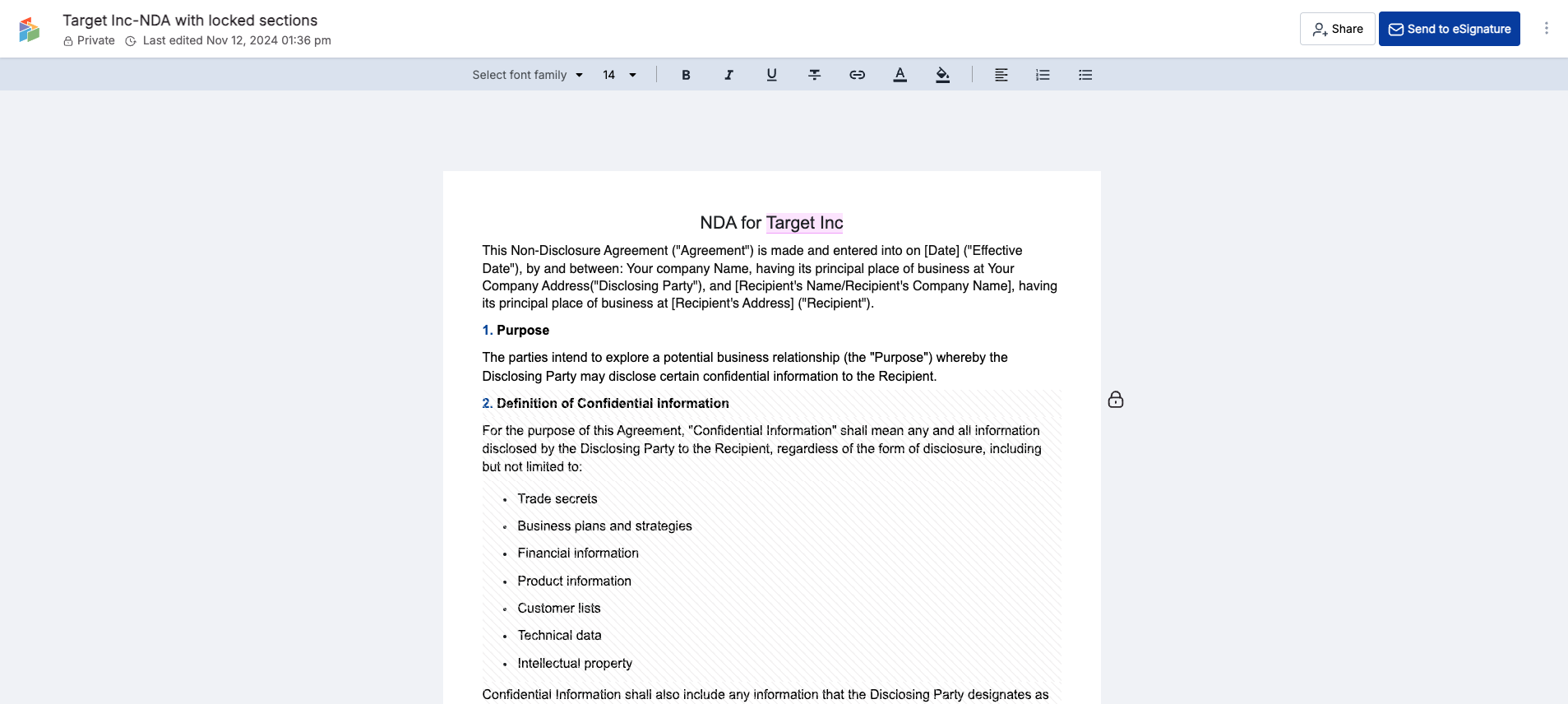Click the highlighted Target Inc field
The width and height of the screenshot is (1568, 704).
coord(805,223)
